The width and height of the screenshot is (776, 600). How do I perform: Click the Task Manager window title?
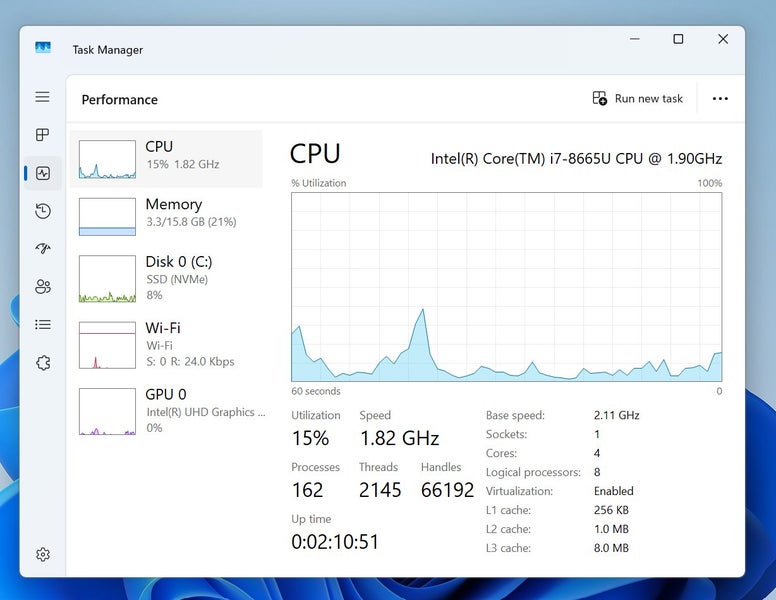pyautogui.click(x=107, y=50)
